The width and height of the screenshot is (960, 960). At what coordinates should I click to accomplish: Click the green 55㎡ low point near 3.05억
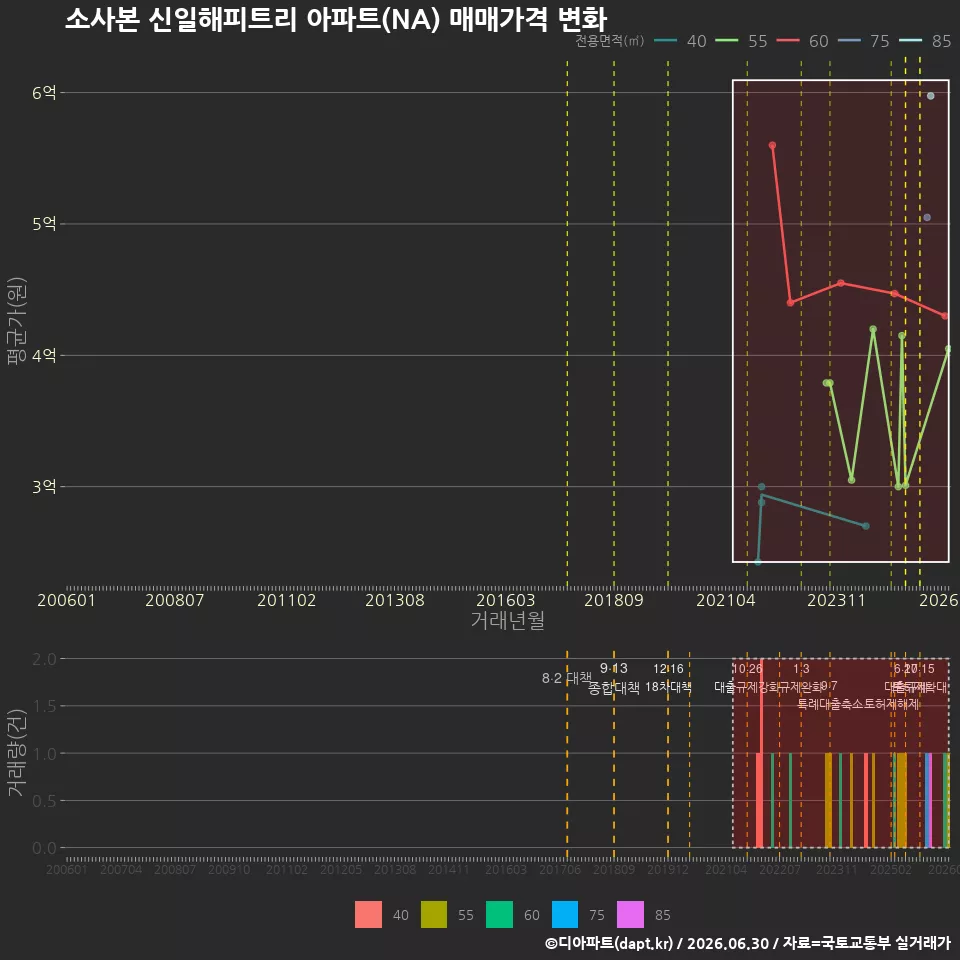[852, 480]
